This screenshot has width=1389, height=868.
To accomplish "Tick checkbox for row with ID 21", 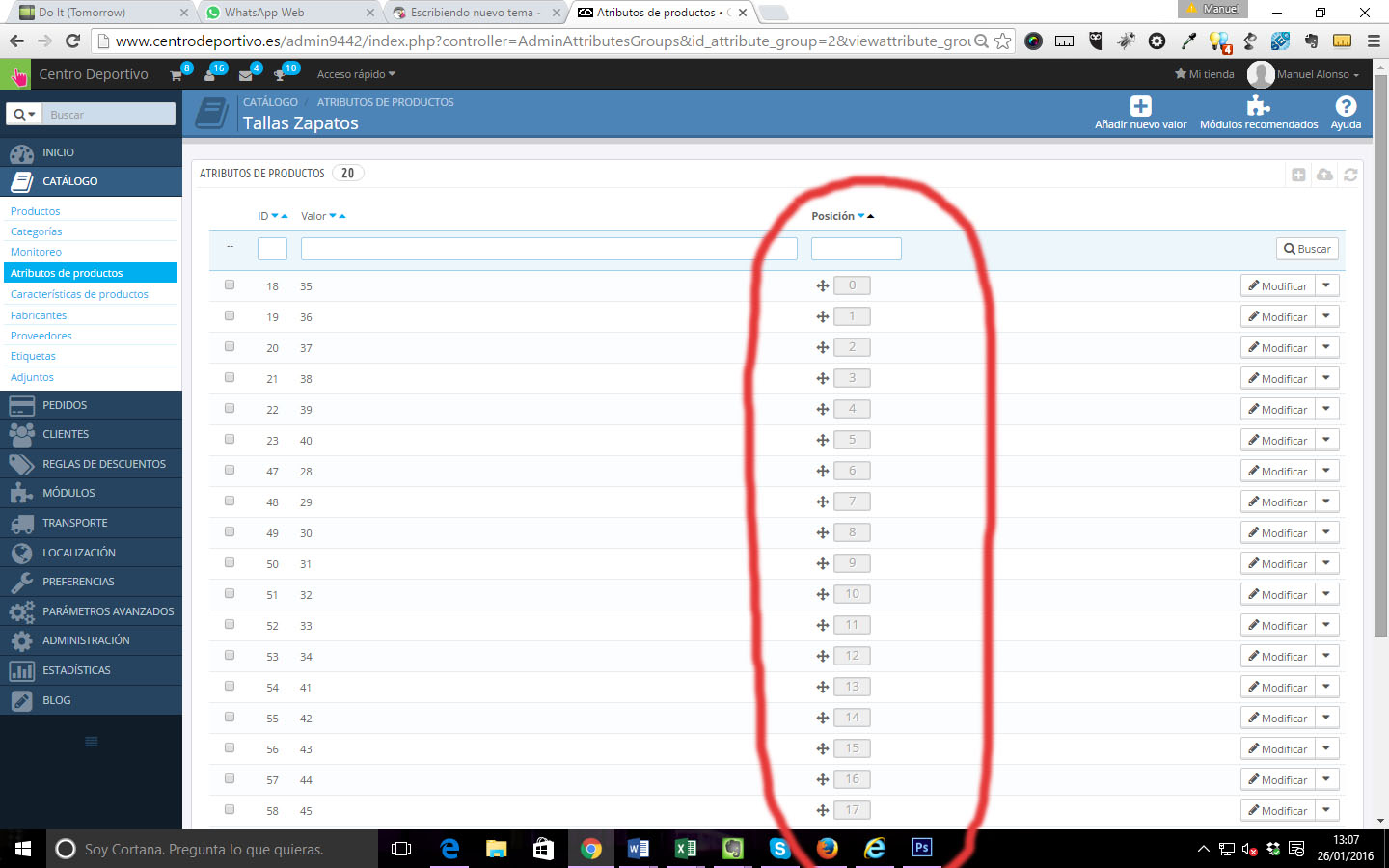I will click(230, 377).
